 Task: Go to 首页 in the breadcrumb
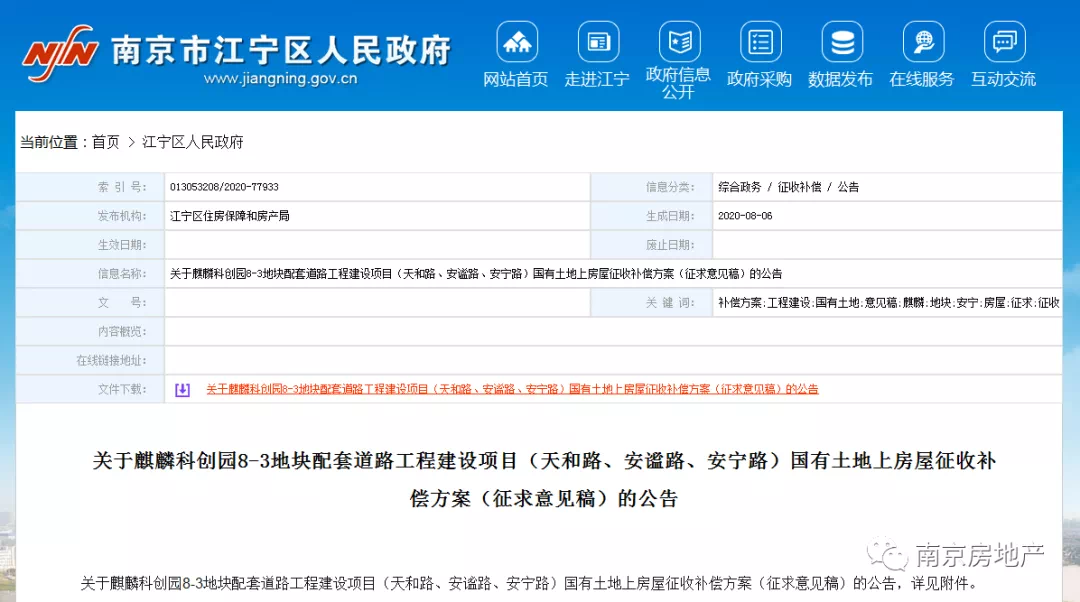pyautogui.click(x=105, y=142)
